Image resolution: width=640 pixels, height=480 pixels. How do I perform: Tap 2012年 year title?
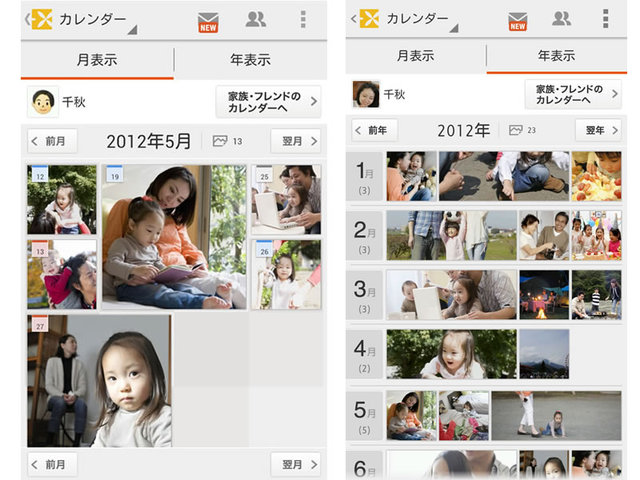[464, 130]
